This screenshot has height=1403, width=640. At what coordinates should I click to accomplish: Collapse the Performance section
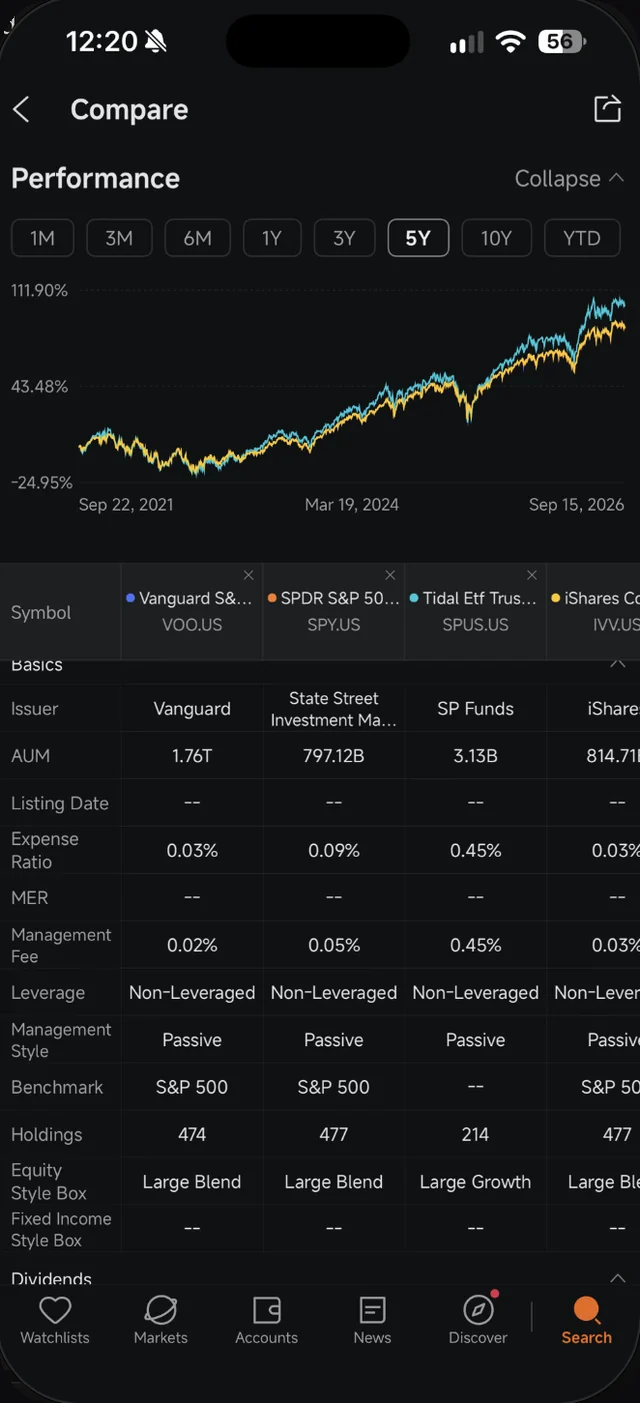tap(569, 179)
